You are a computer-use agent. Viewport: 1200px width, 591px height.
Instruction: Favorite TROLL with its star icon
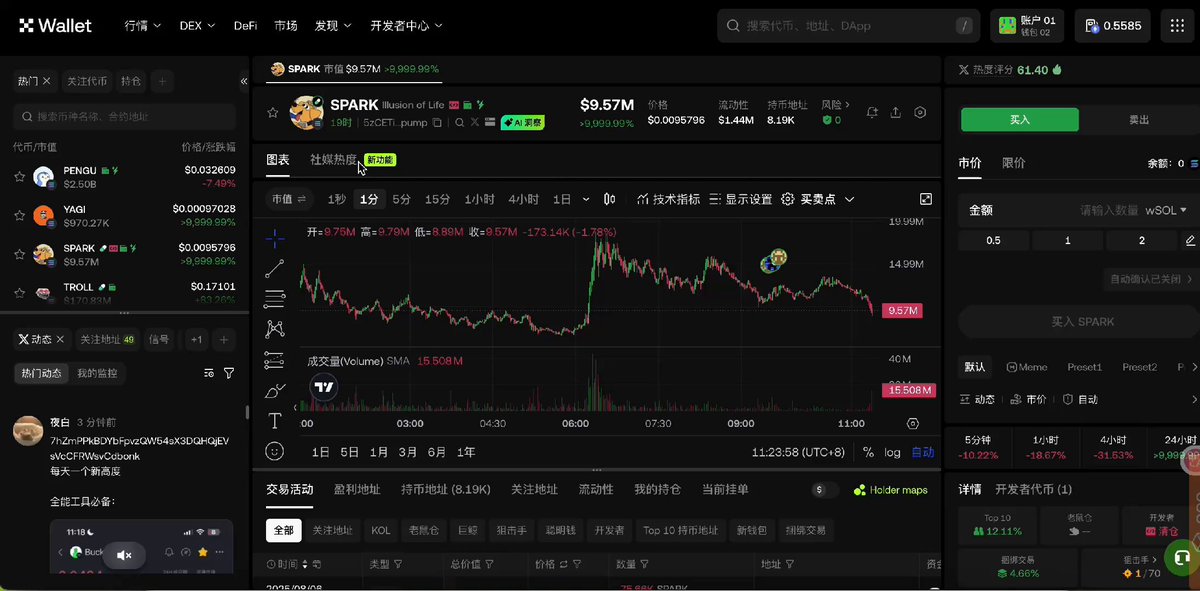point(19,293)
